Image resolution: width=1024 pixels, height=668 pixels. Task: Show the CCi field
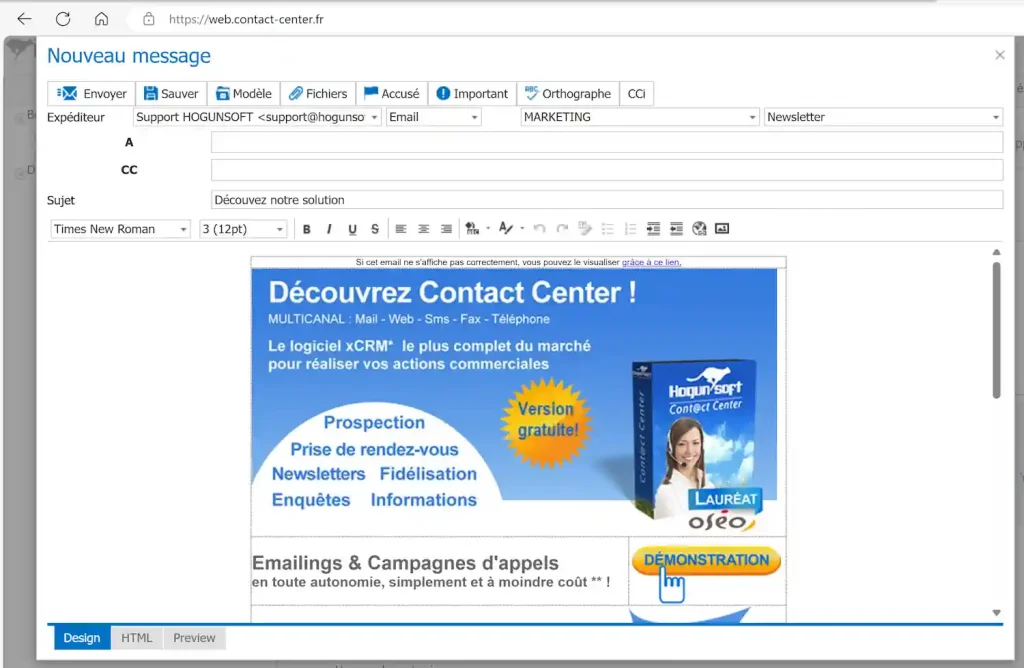click(637, 93)
